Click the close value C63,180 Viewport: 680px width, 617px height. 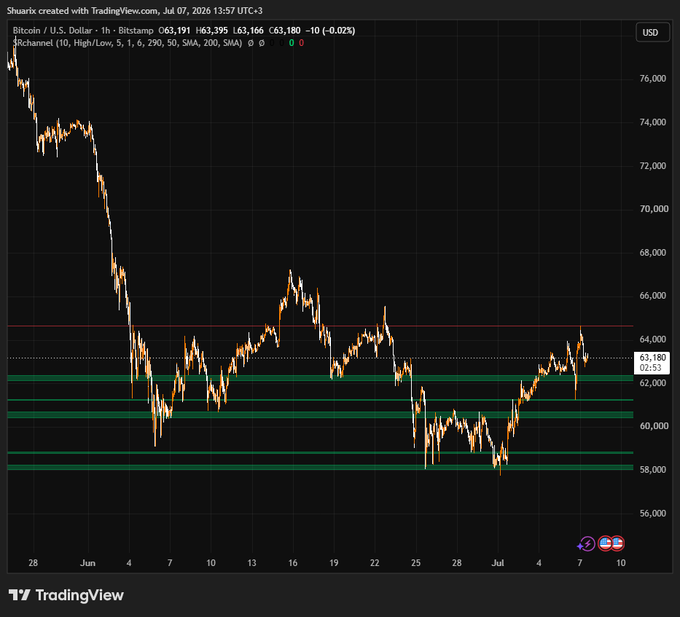point(284,30)
